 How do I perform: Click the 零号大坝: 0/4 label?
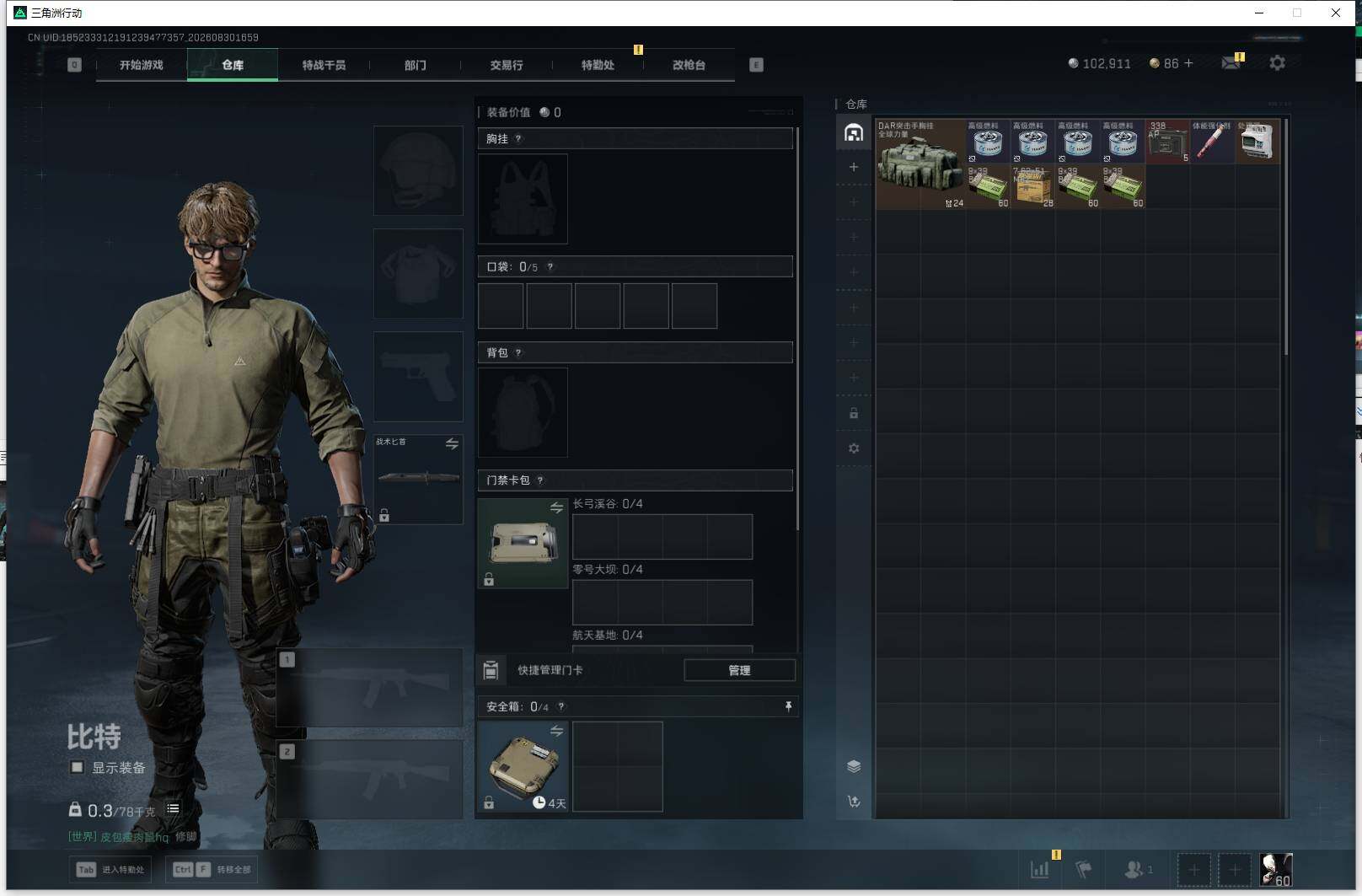click(608, 570)
